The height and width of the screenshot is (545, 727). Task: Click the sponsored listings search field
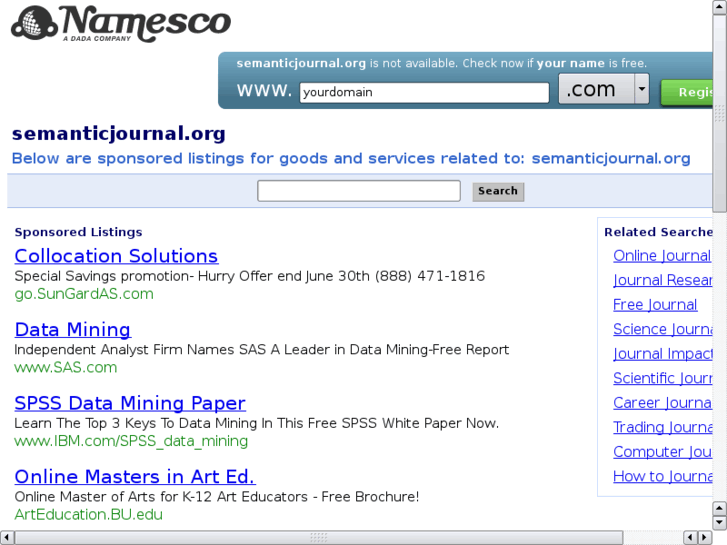click(x=359, y=191)
